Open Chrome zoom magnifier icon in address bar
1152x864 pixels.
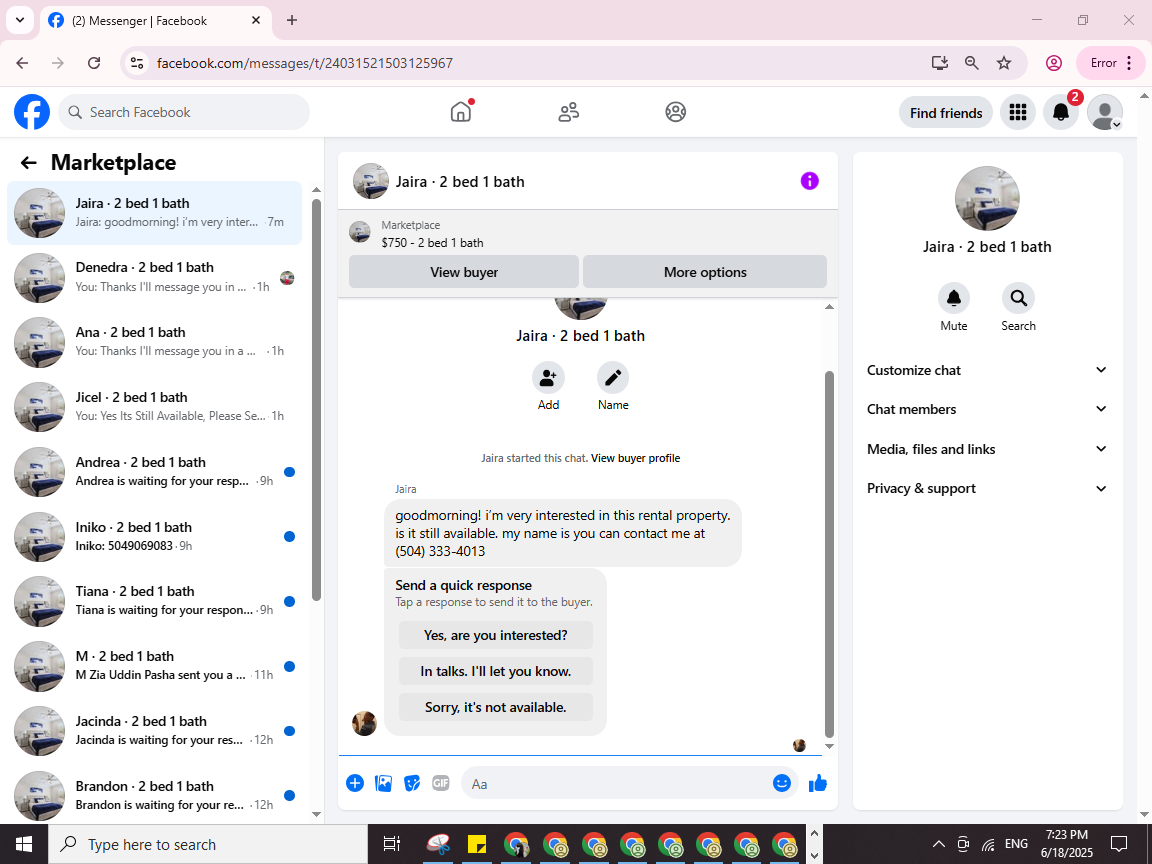[x=971, y=63]
